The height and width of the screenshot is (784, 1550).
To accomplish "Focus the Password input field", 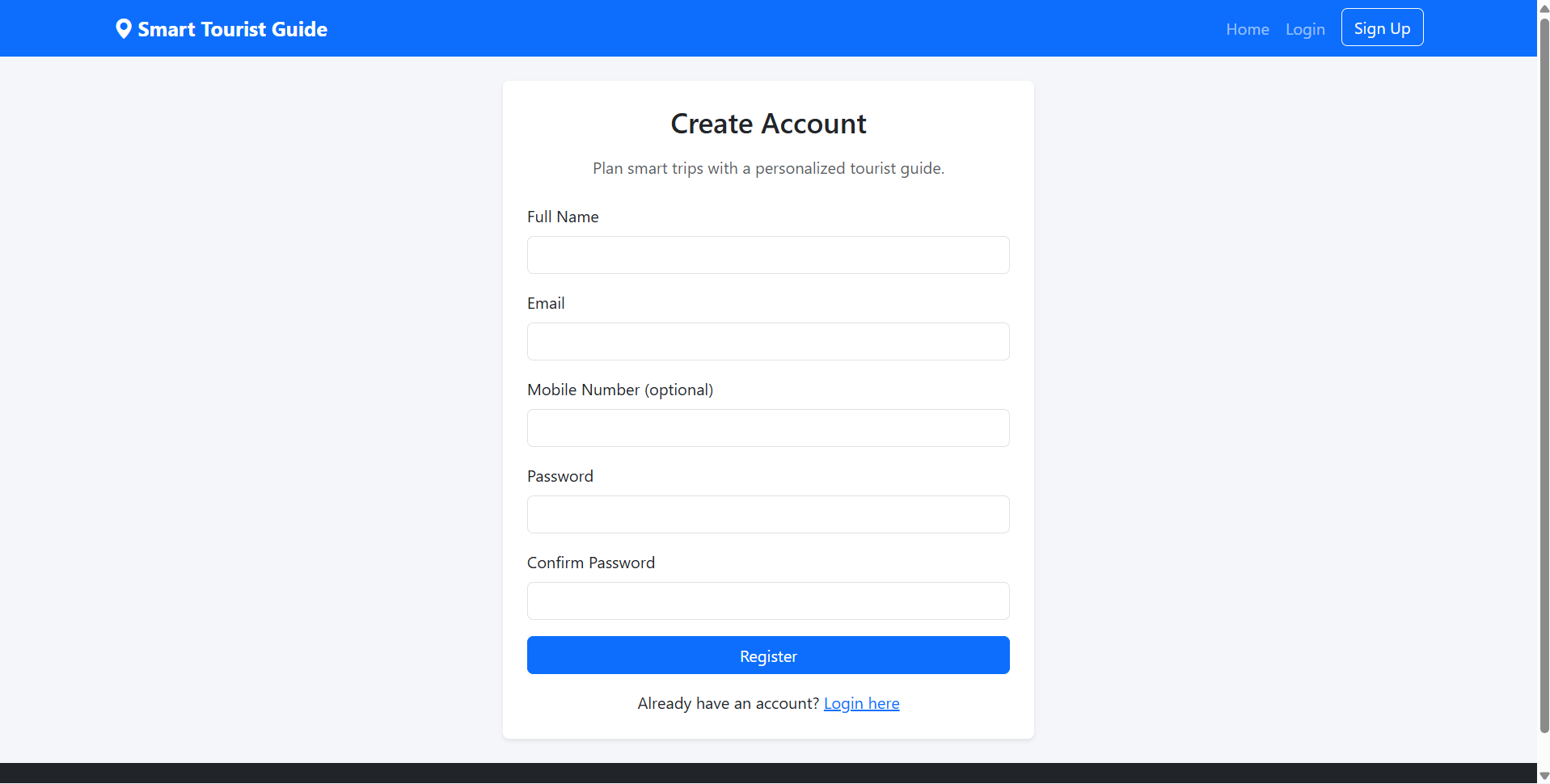I will tap(768, 514).
